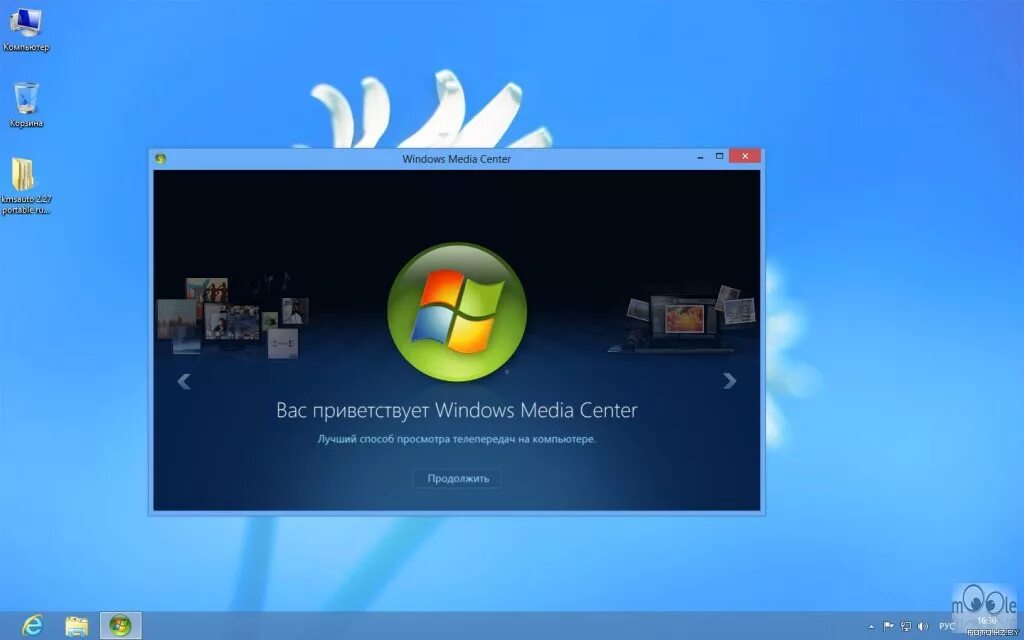Go to previous Media Center welcome slide
Viewport: 1024px width, 640px height.
click(184, 381)
